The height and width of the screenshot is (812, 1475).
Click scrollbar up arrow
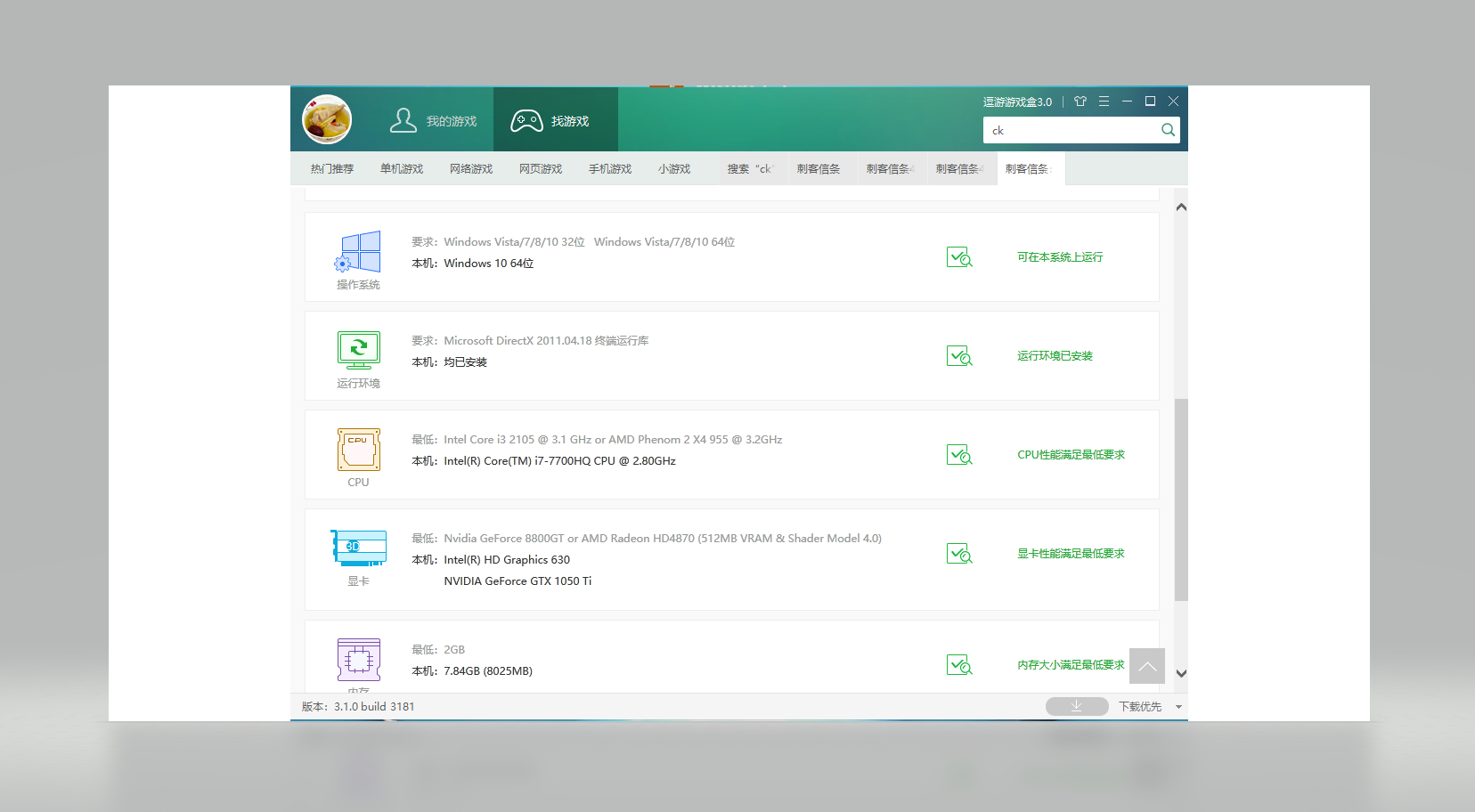tap(1181, 207)
